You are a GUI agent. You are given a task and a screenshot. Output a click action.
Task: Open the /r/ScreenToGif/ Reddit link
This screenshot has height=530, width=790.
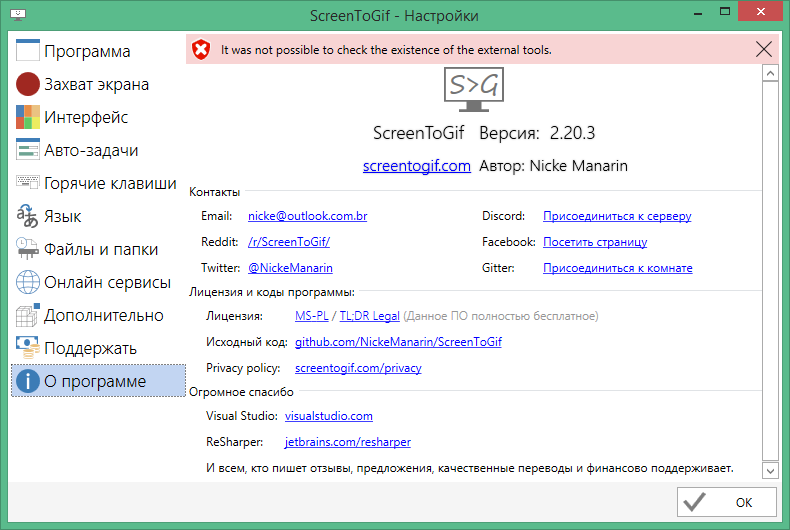[x=289, y=242]
